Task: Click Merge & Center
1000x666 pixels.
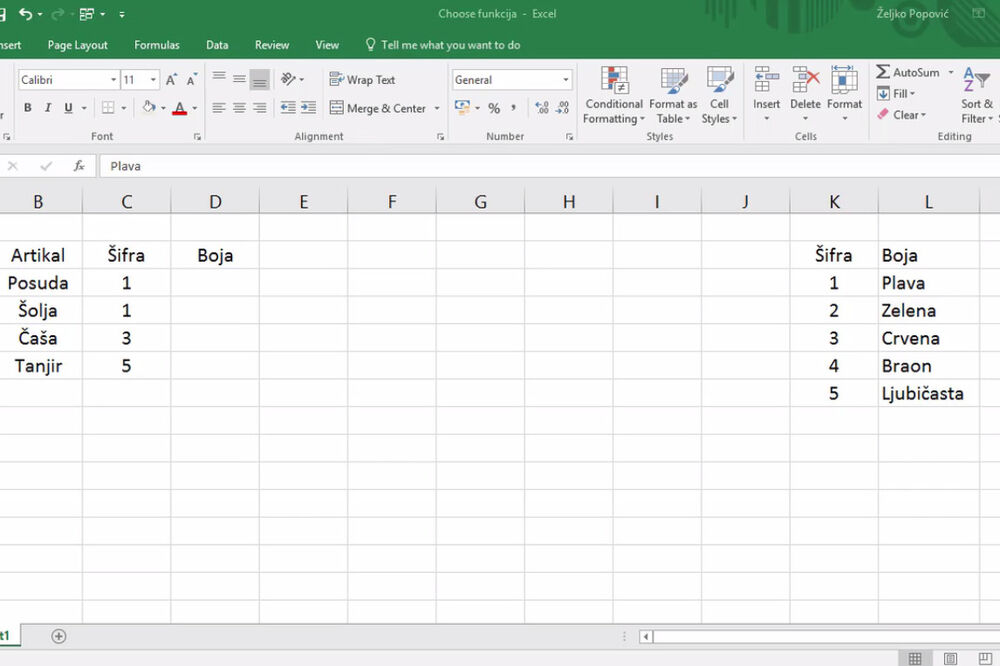Action: point(384,107)
